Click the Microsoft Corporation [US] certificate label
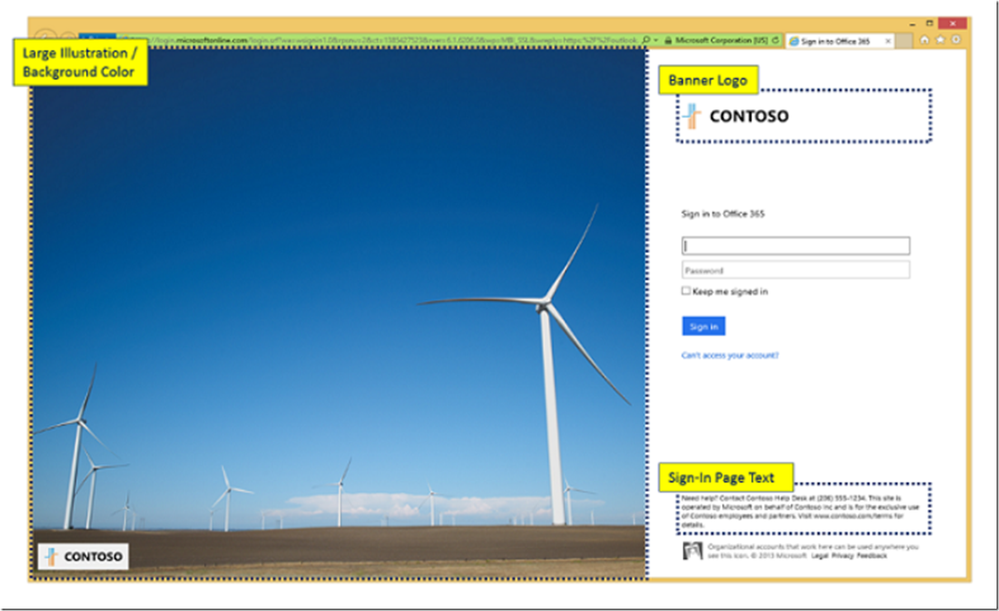This screenshot has height=611, width=999. click(x=721, y=40)
